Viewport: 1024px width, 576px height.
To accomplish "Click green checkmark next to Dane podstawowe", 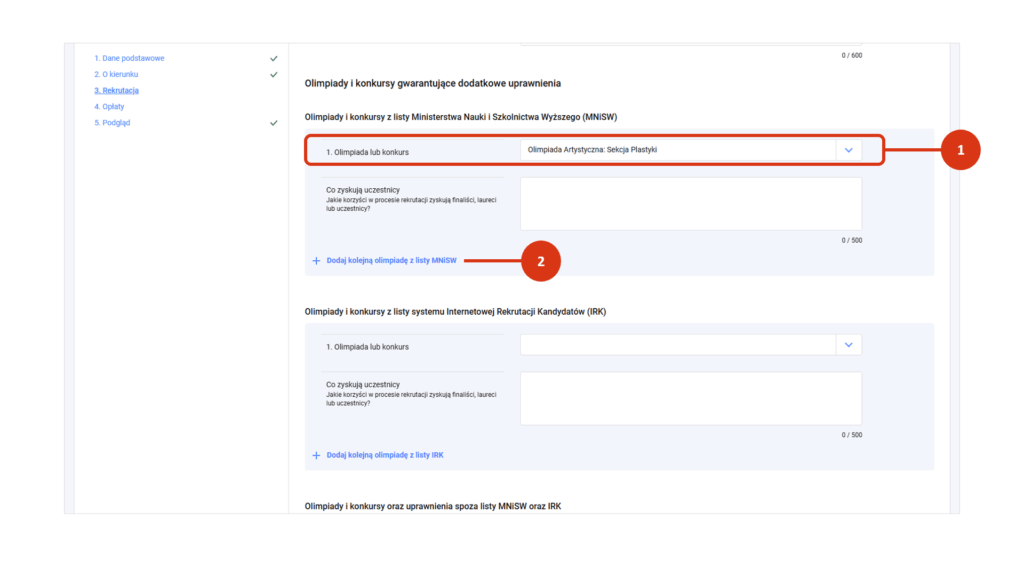I will click(274, 59).
